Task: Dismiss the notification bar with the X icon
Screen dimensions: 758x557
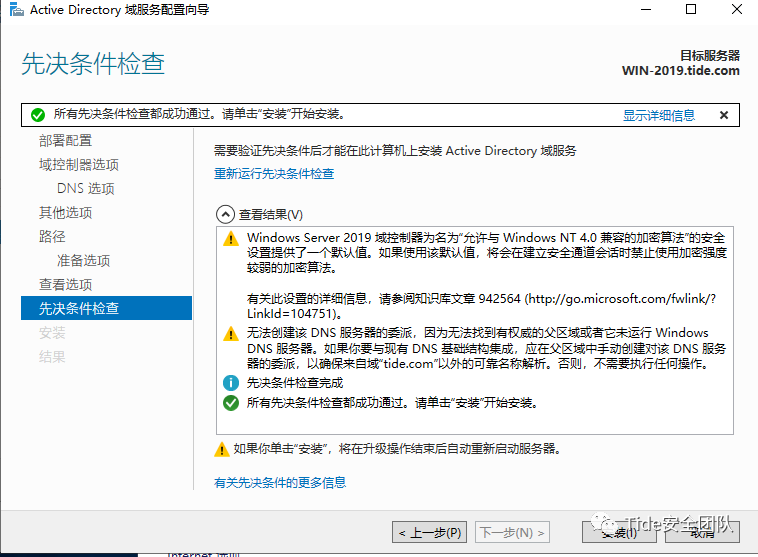Action: 723,115
